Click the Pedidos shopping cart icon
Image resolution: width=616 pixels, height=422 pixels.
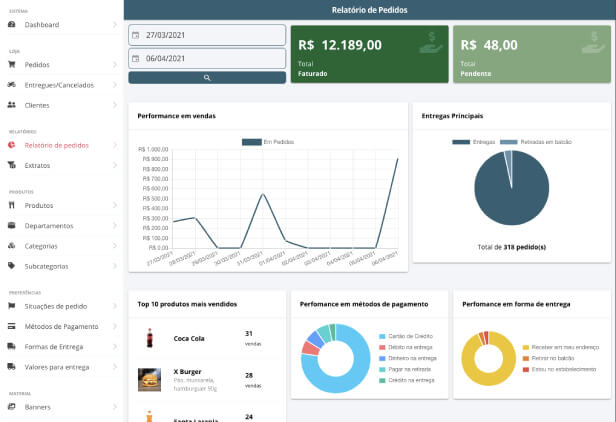coord(11,64)
